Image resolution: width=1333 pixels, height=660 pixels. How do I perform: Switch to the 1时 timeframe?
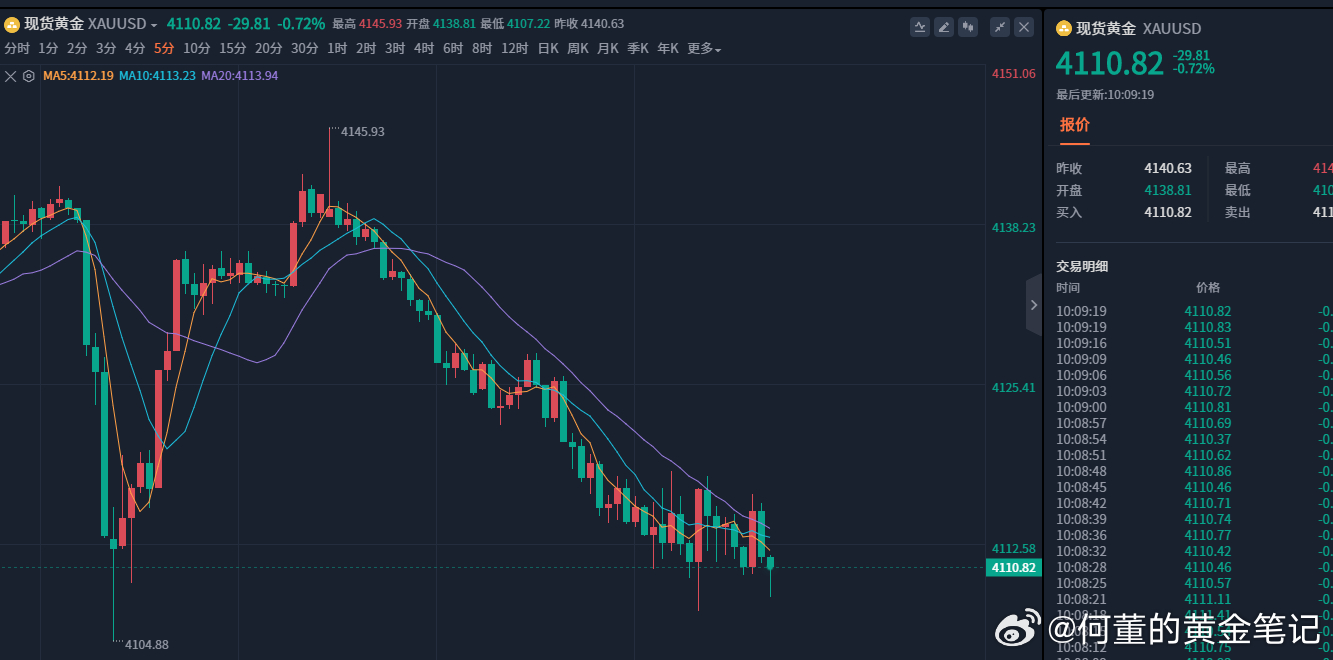point(337,48)
